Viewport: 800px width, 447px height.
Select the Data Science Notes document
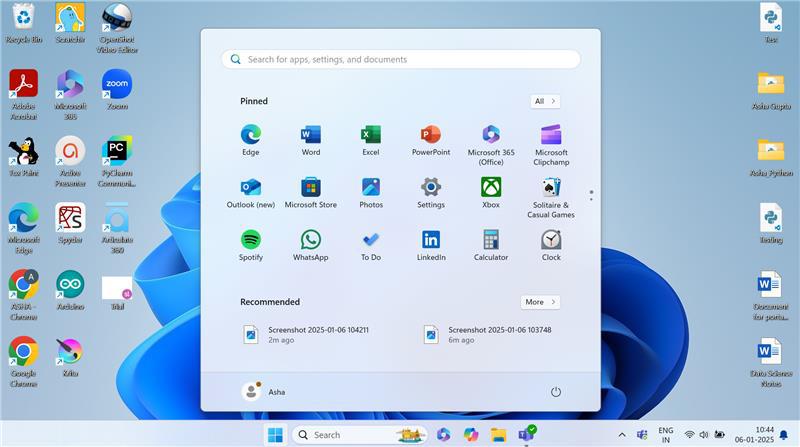771,362
